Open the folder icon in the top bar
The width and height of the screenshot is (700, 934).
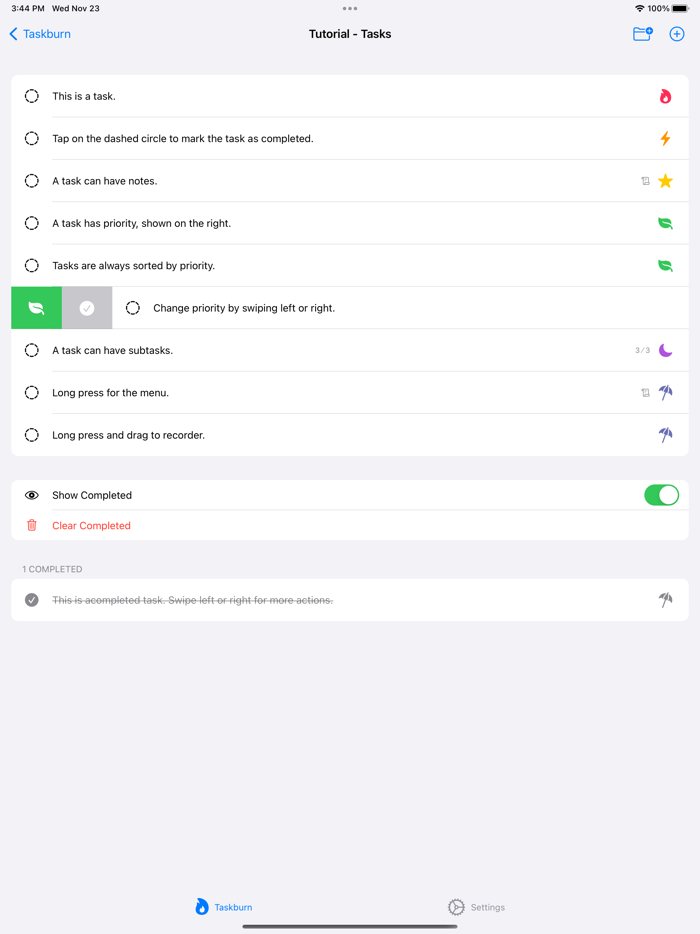click(x=642, y=33)
